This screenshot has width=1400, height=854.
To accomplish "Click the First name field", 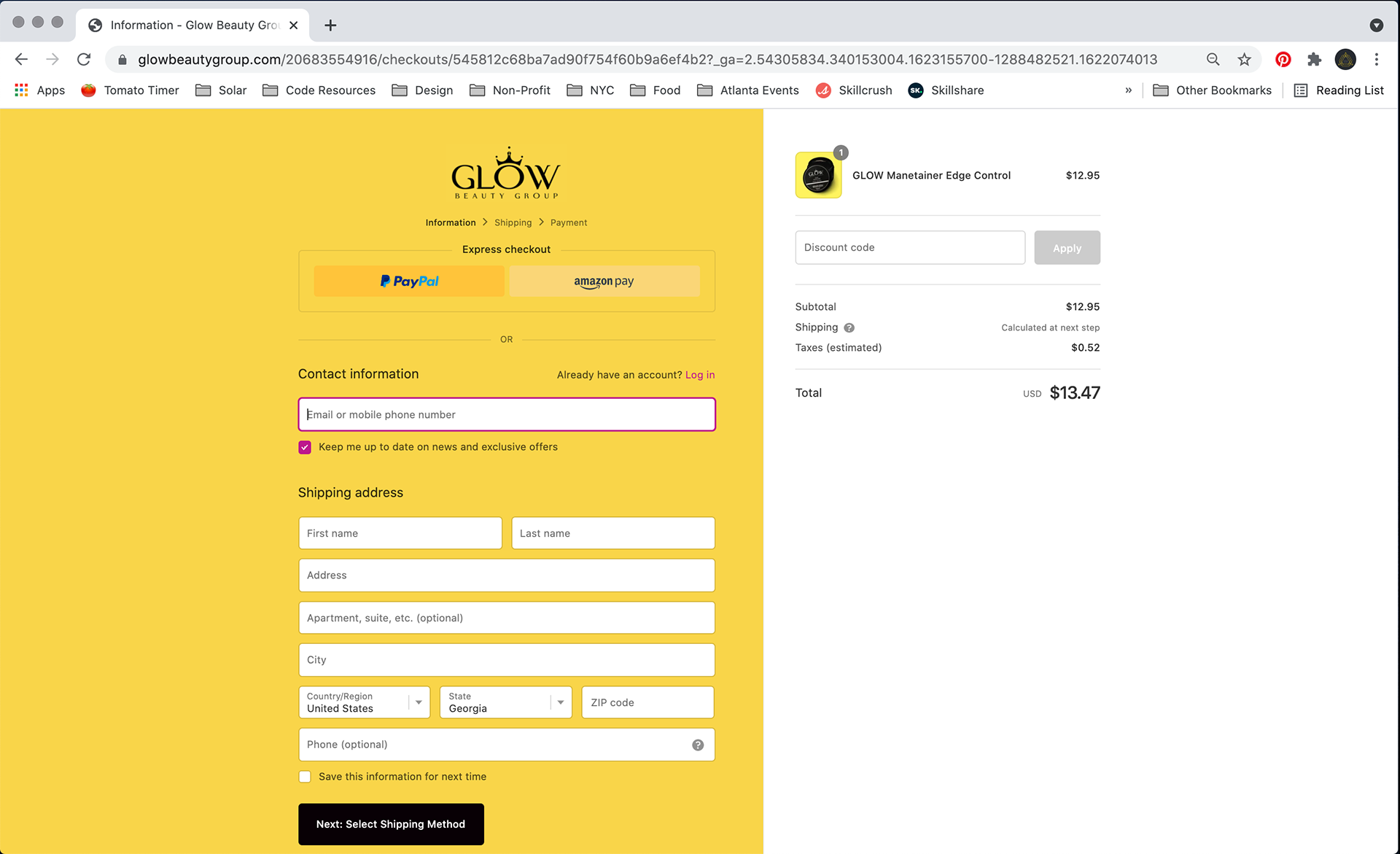I will tap(400, 533).
